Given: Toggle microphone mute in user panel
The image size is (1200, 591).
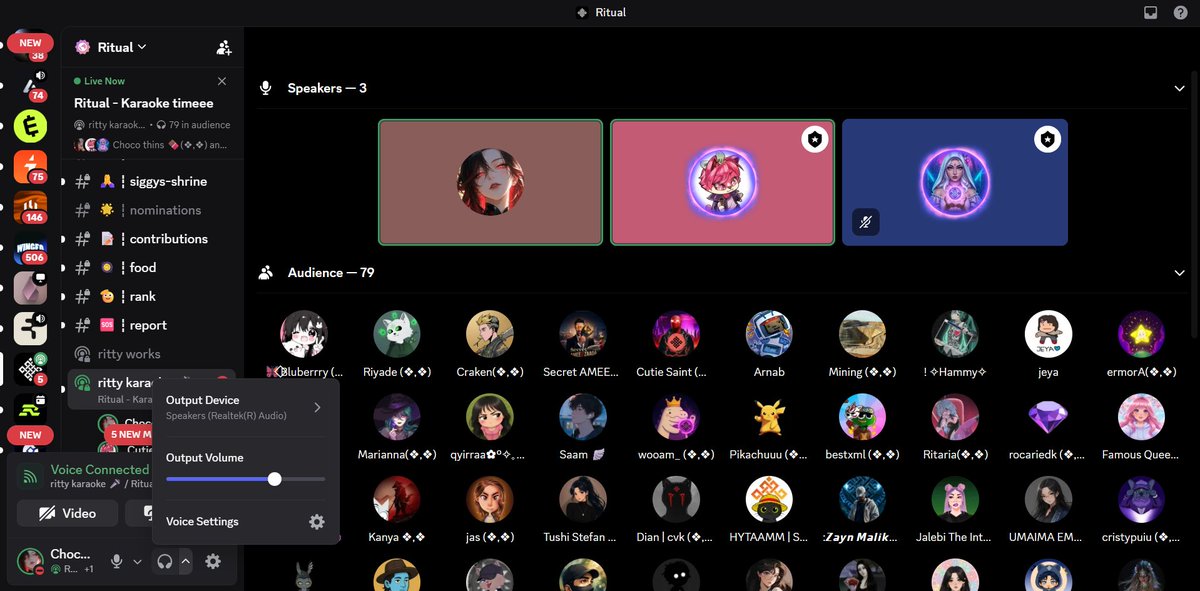Looking at the screenshot, I should [x=117, y=562].
